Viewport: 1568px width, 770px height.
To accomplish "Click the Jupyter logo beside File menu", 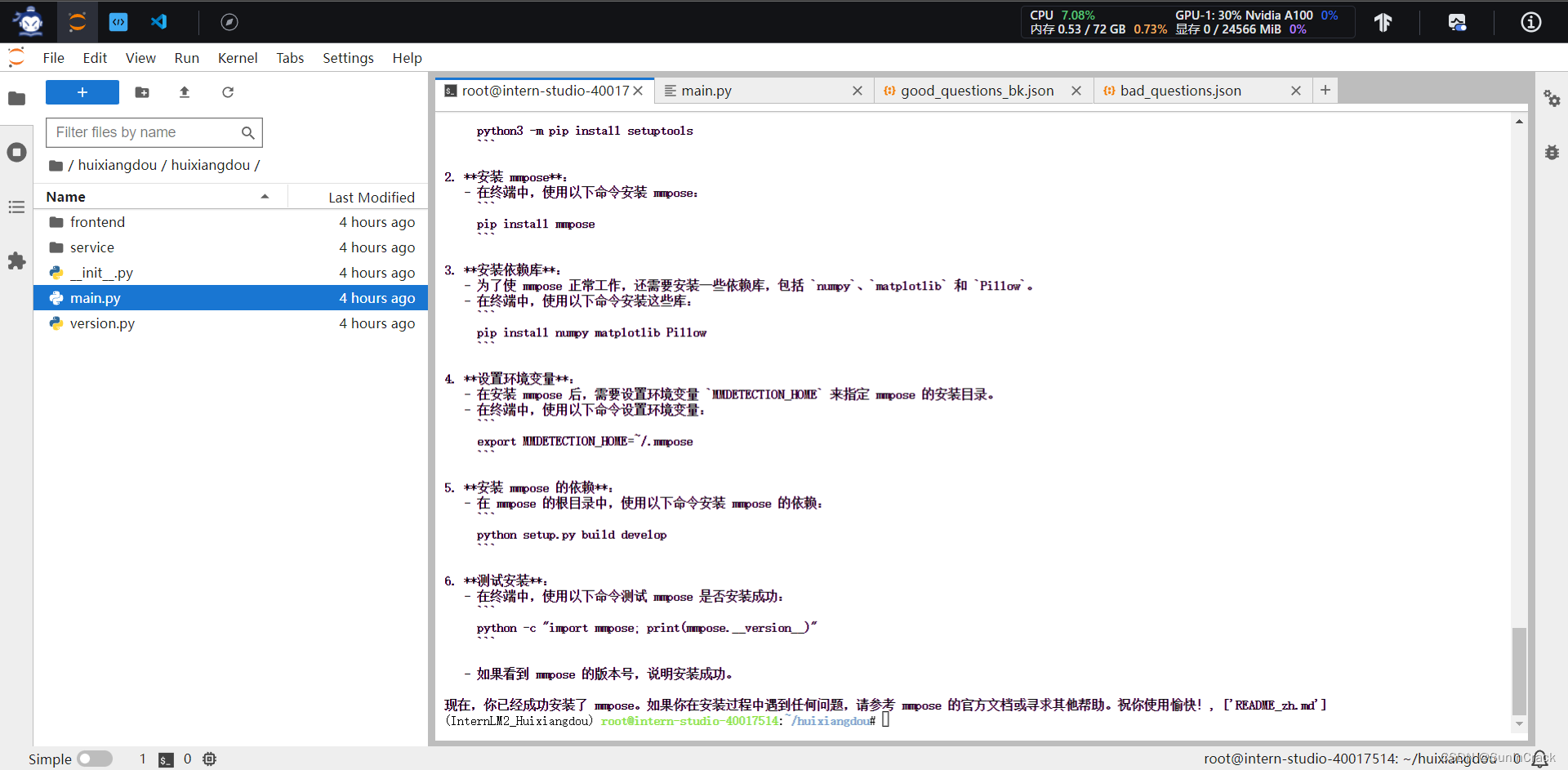I will (16, 57).
